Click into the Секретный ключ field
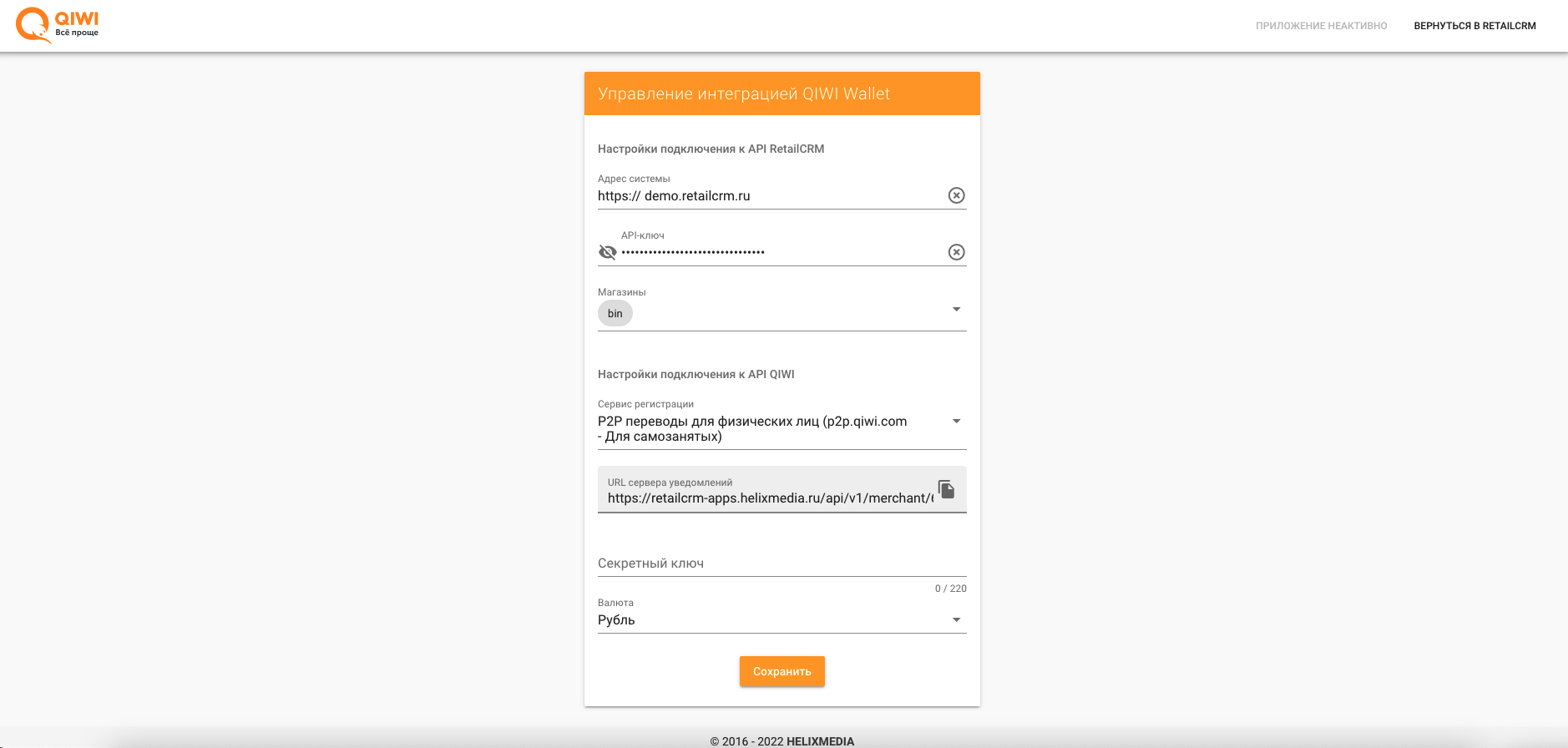The image size is (1568, 748). click(x=782, y=564)
